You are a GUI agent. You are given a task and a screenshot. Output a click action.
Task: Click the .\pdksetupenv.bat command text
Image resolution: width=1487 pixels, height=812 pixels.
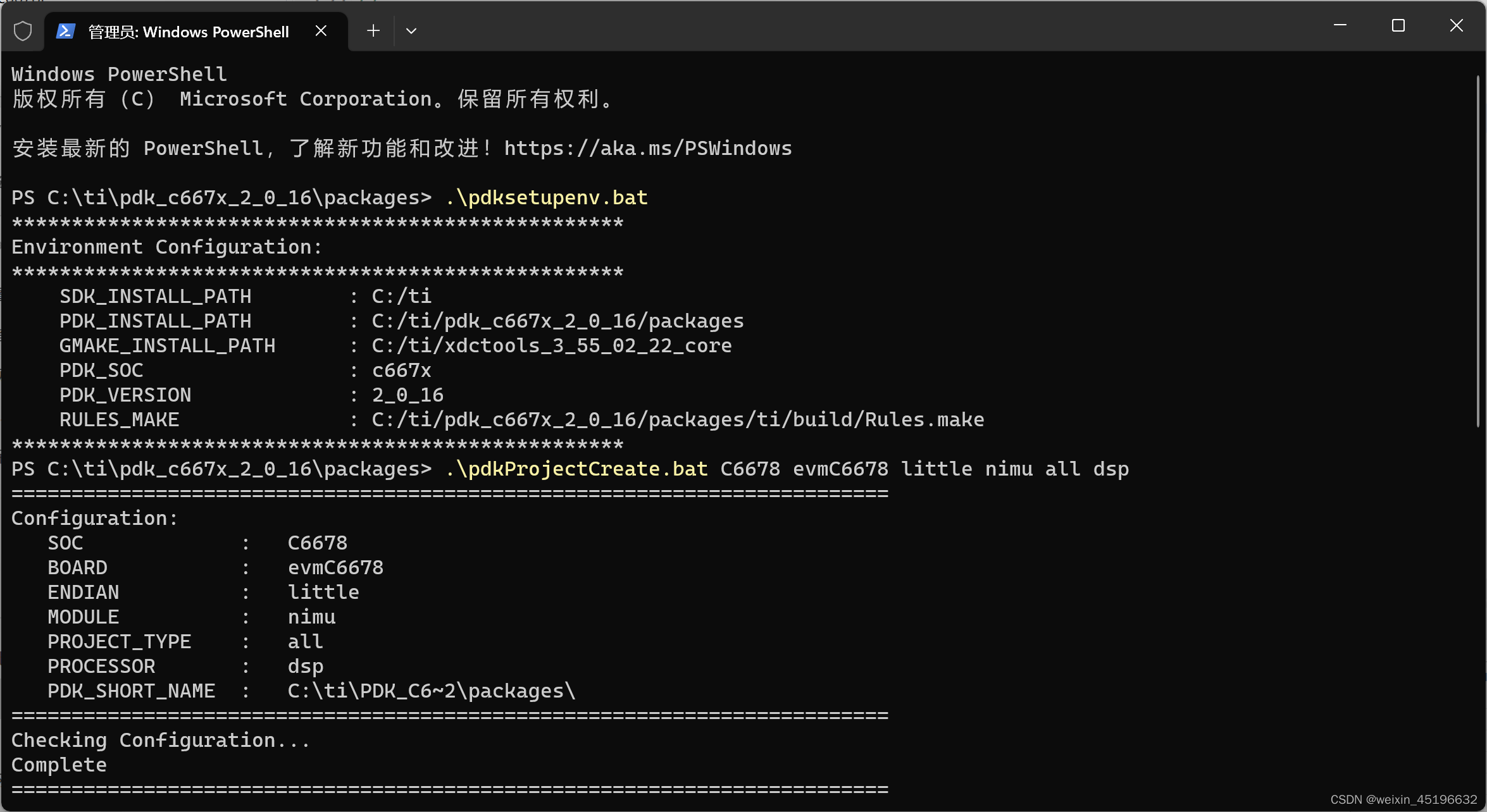547,198
